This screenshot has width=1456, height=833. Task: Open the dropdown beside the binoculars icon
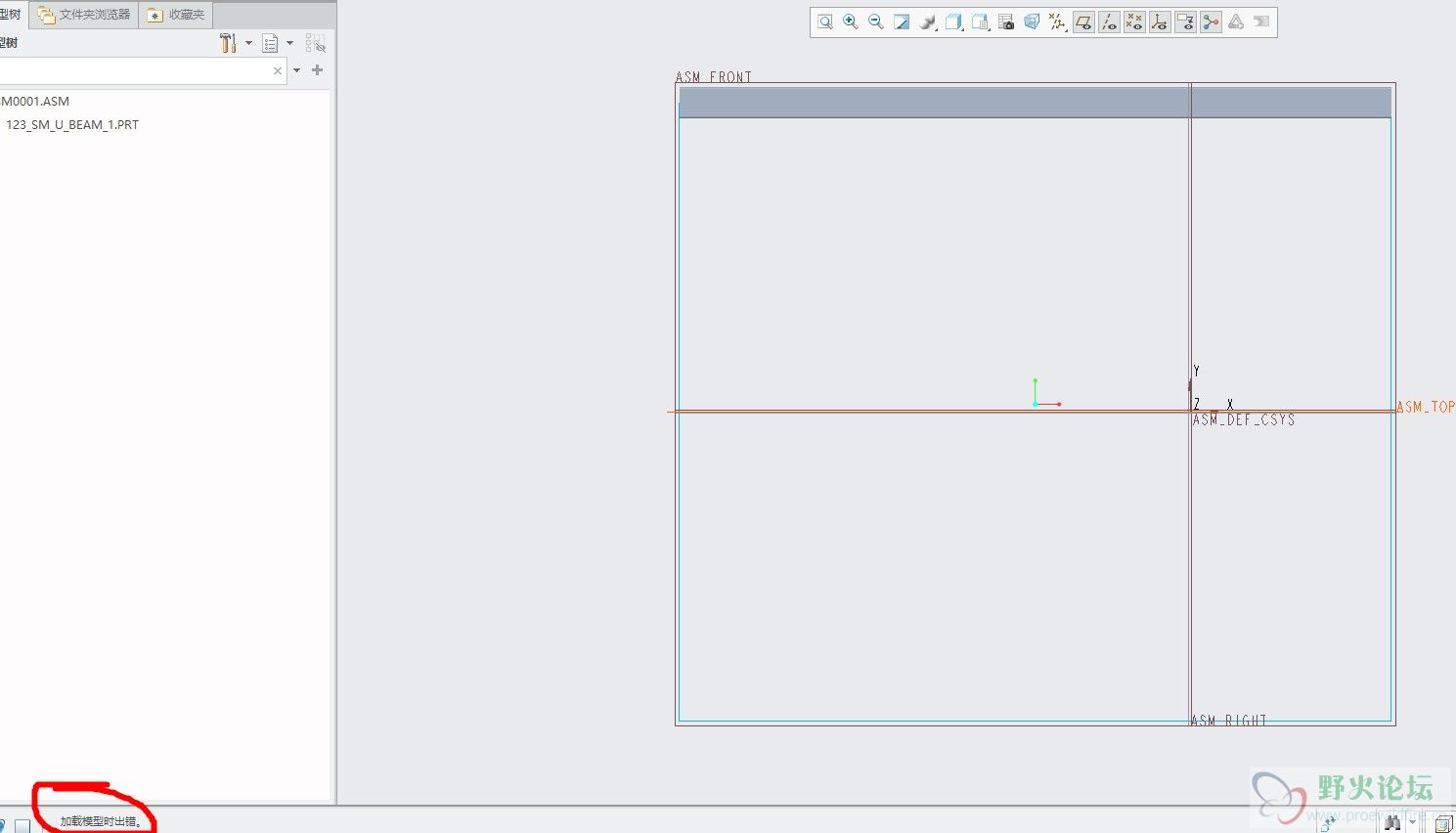point(1412,823)
